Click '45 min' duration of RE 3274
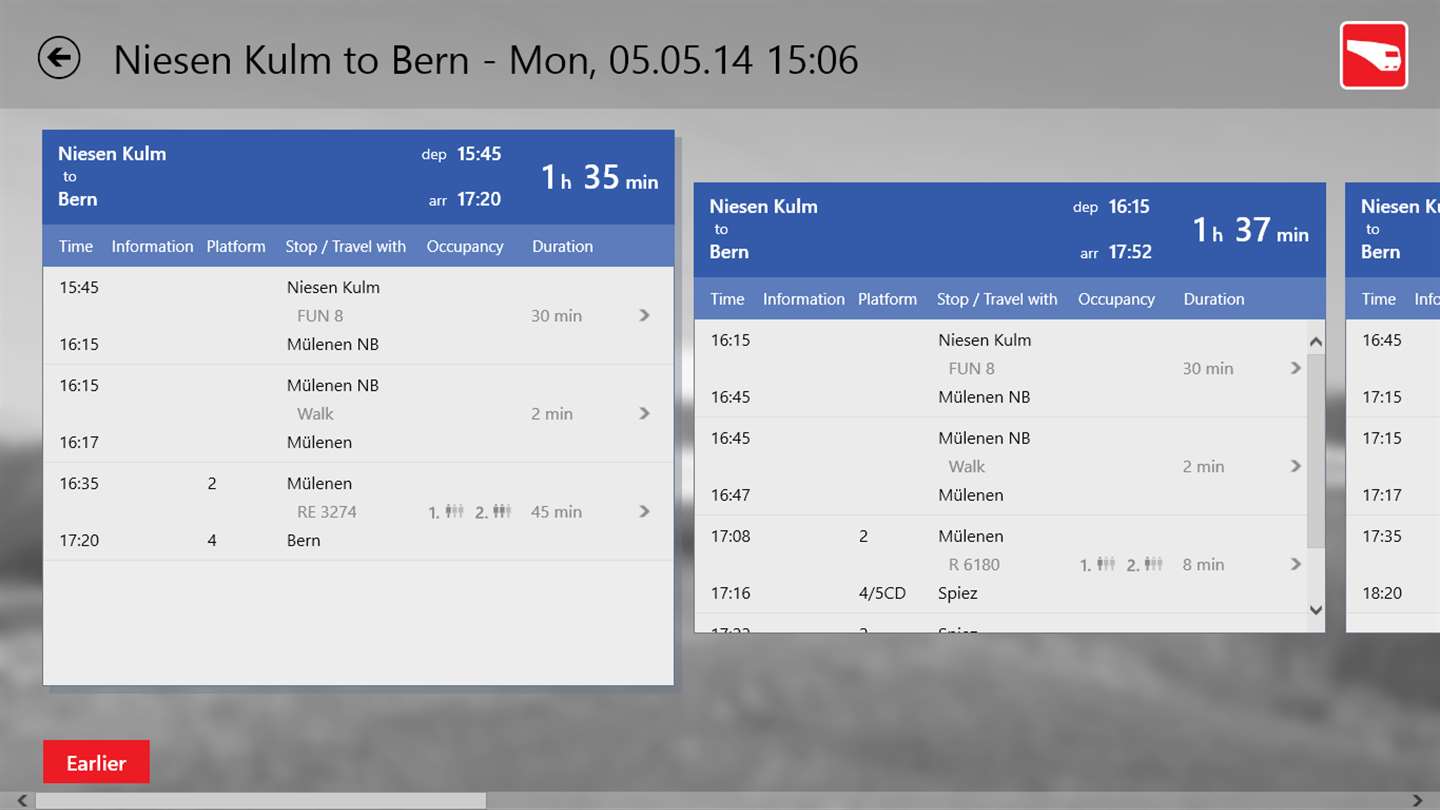Viewport: 1440px width, 810px height. point(556,511)
